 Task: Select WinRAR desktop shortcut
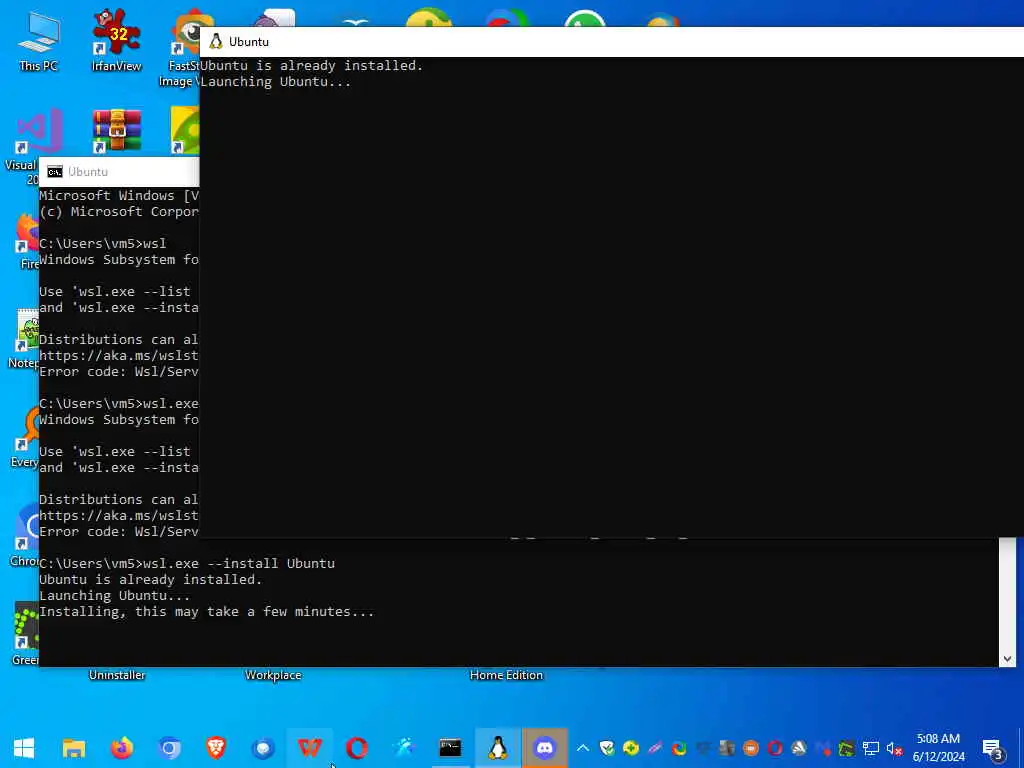pyautogui.click(x=116, y=131)
